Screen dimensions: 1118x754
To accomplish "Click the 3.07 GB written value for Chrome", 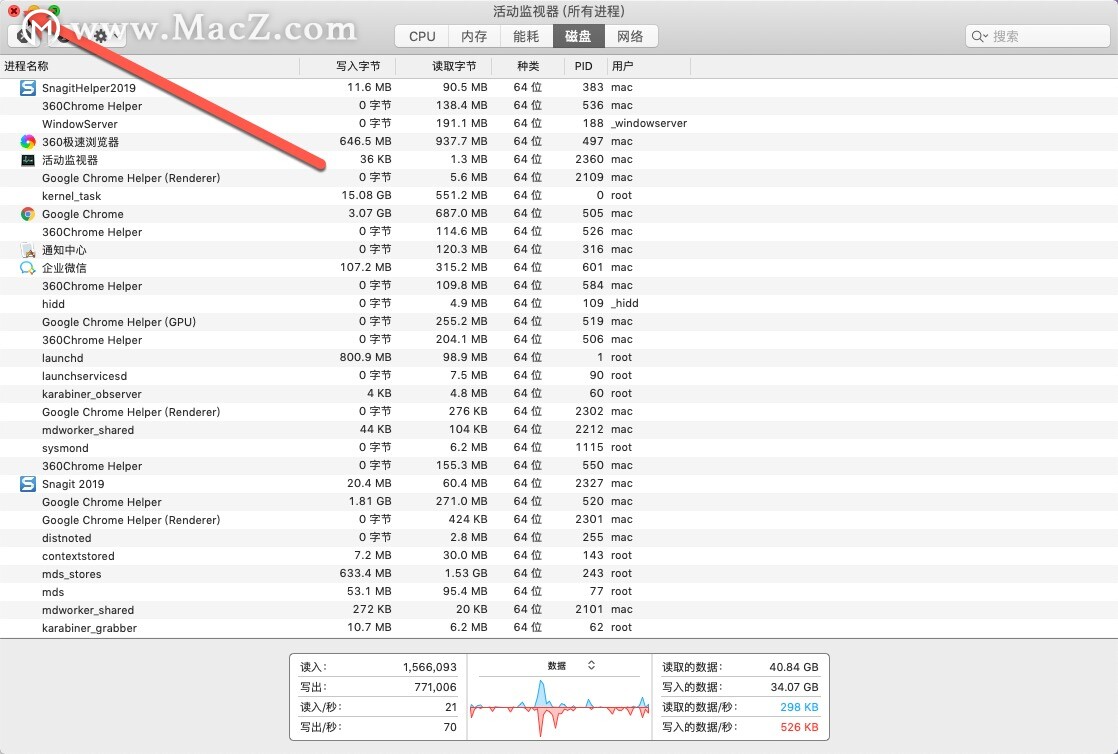I will (x=370, y=213).
